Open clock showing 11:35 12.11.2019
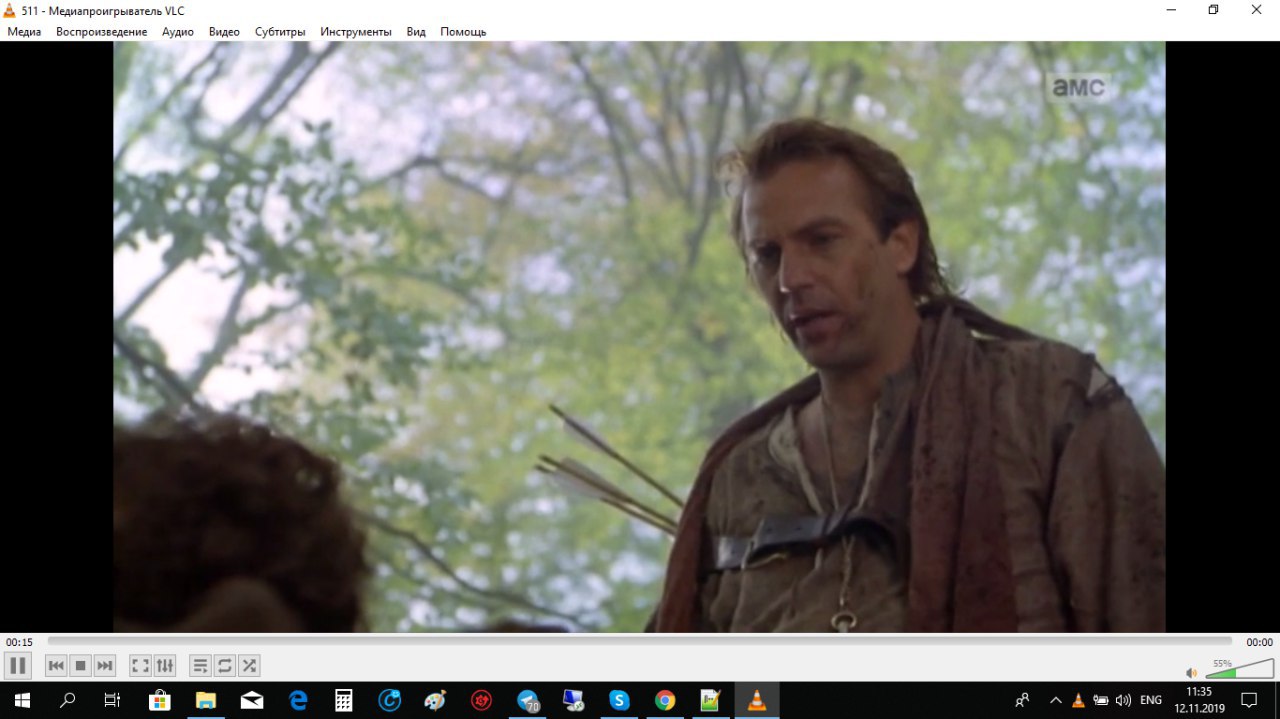 tap(1199, 700)
